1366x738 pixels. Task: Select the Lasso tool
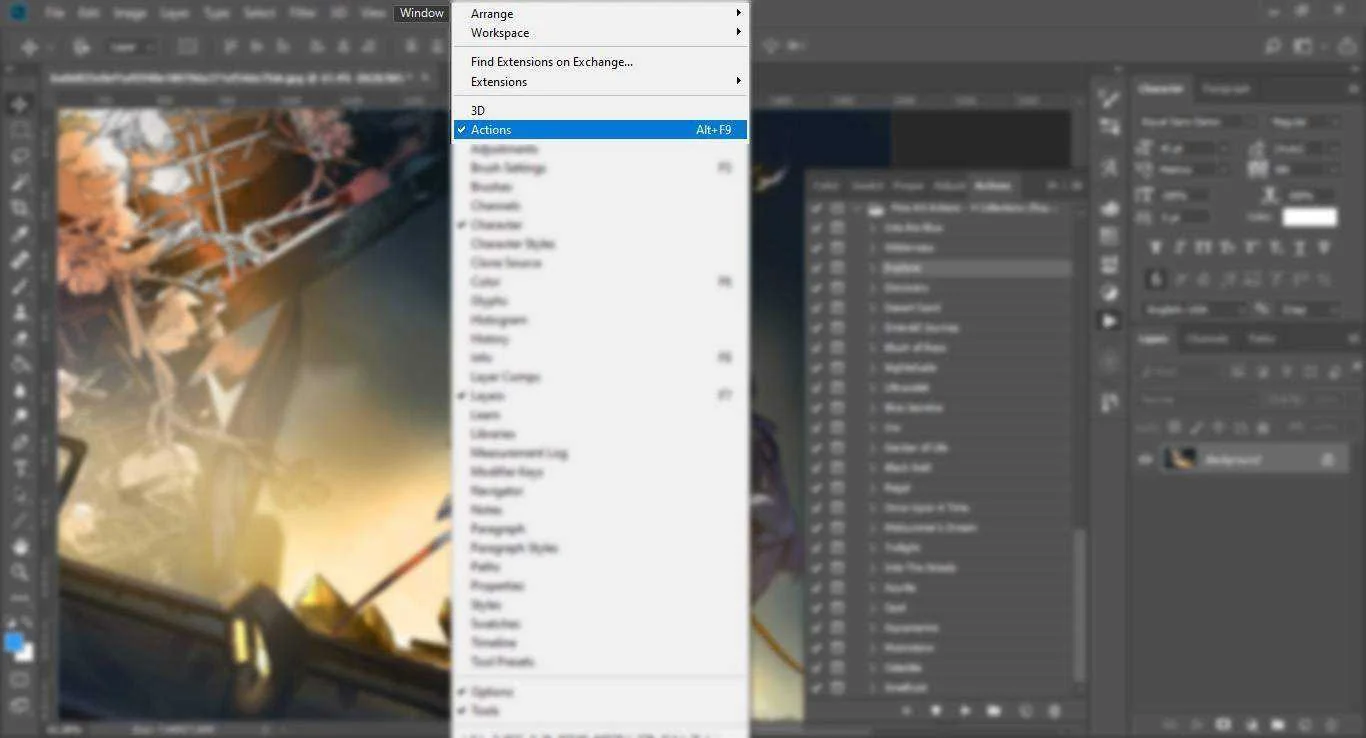(x=19, y=156)
